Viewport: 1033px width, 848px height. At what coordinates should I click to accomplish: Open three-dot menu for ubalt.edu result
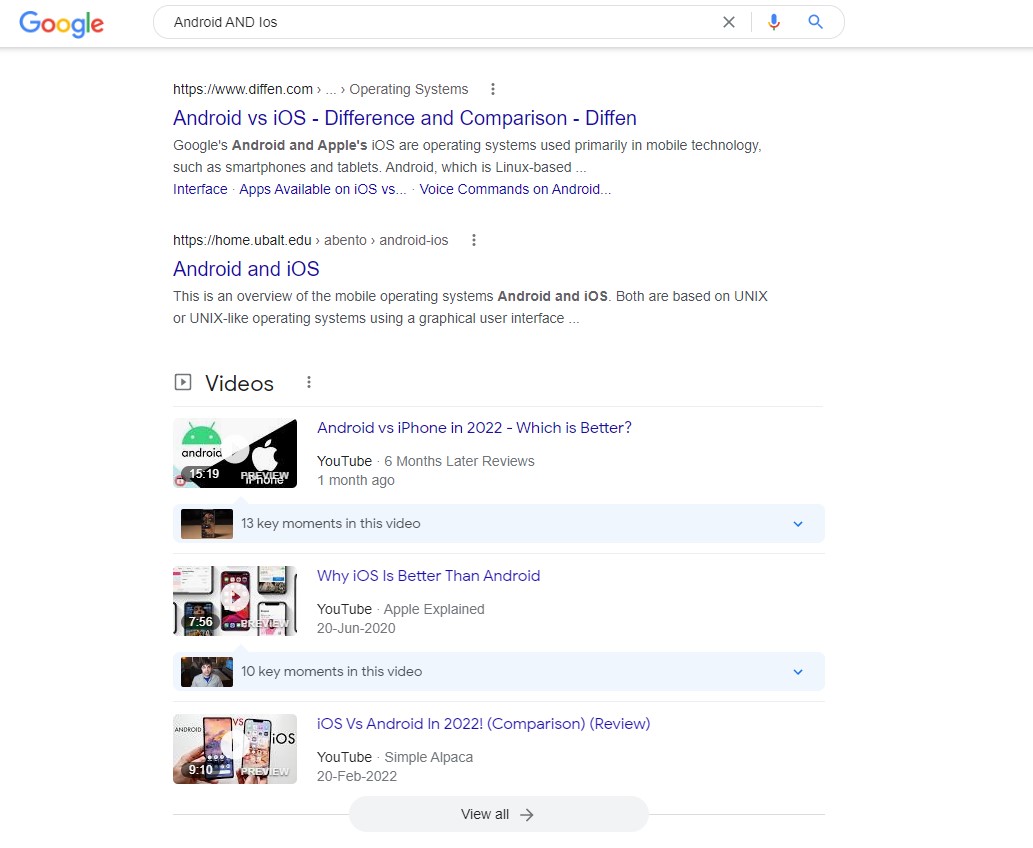click(474, 240)
